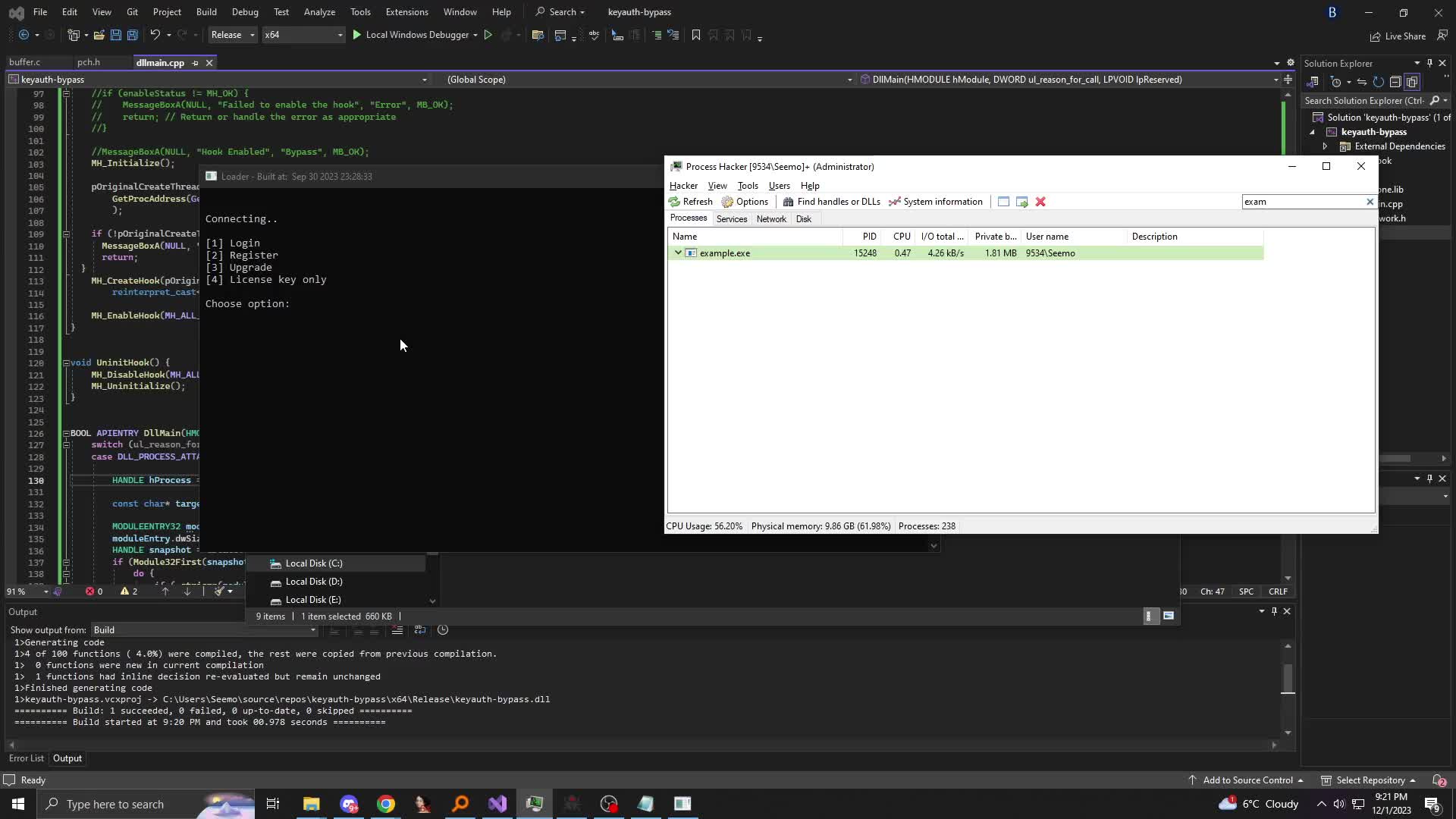1456x819 pixels.
Task: Clear the 'exam' search filter in Process Hacker
Action: coord(1370,202)
